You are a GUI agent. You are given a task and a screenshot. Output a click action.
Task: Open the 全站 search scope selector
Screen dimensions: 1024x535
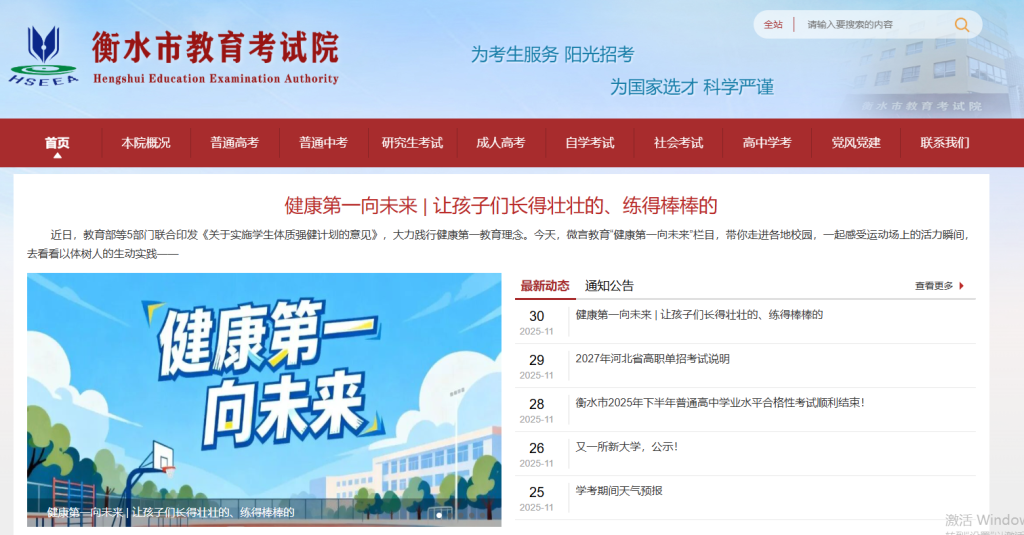pyautogui.click(x=773, y=25)
